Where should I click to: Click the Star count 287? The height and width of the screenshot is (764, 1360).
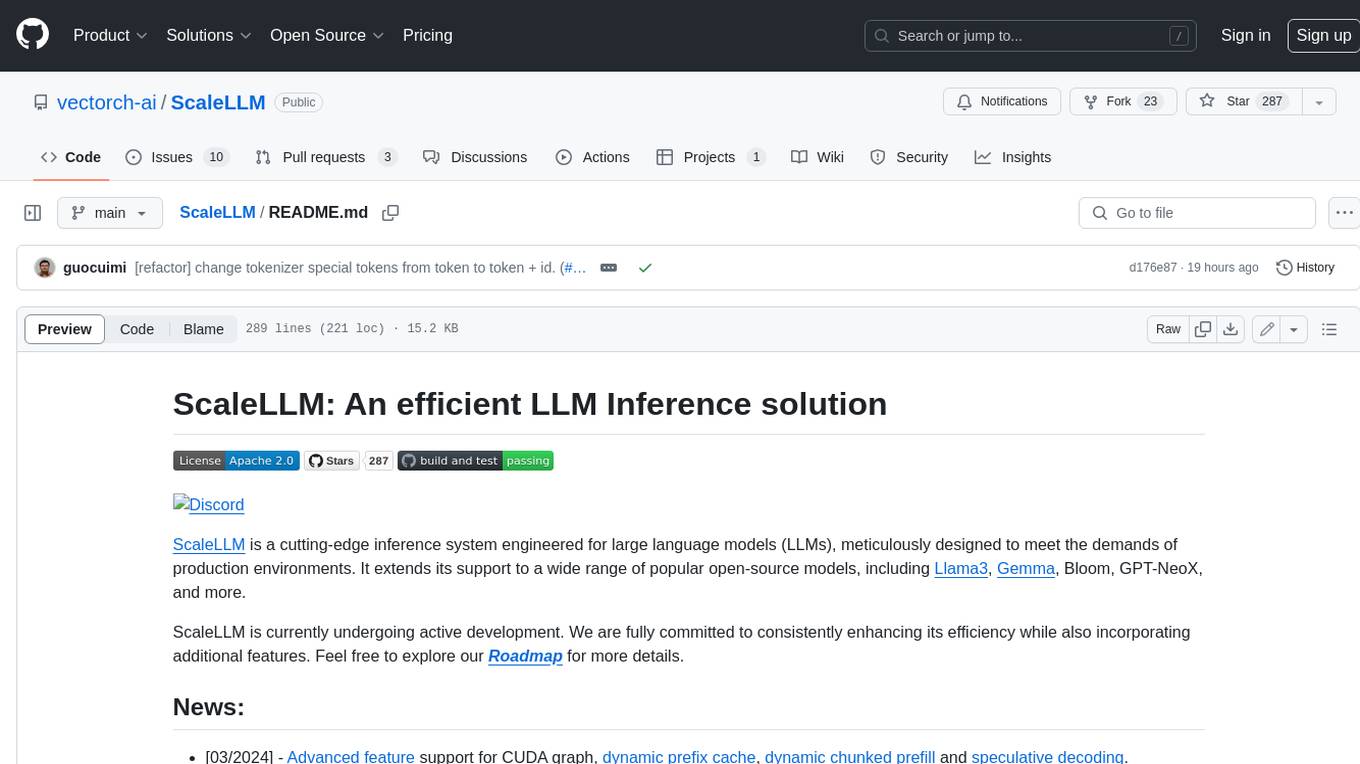click(1272, 101)
